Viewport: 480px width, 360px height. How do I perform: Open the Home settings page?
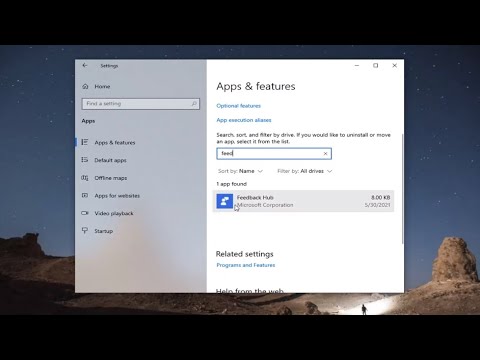click(x=102, y=87)
